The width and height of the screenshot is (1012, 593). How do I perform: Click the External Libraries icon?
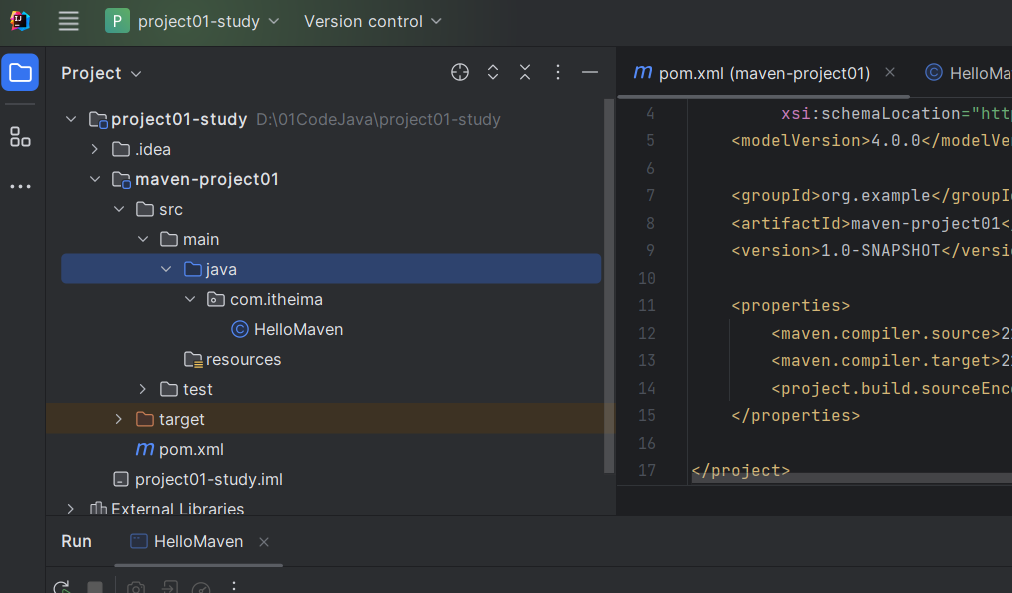coord(97,508)
